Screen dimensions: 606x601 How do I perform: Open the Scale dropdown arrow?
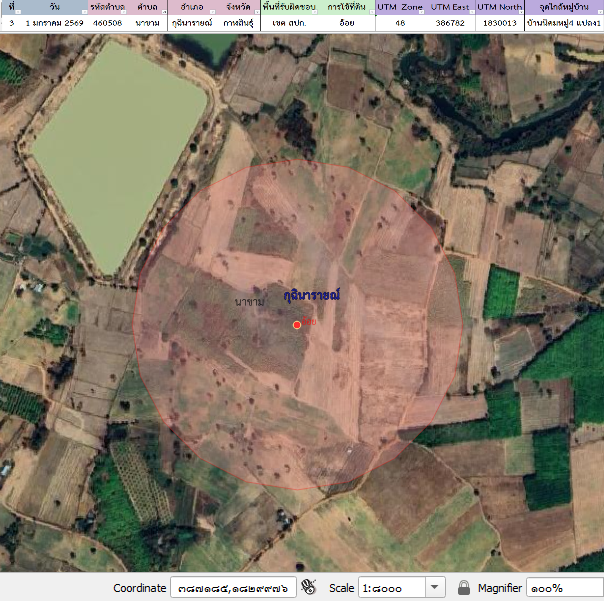[x=435, y=588]
